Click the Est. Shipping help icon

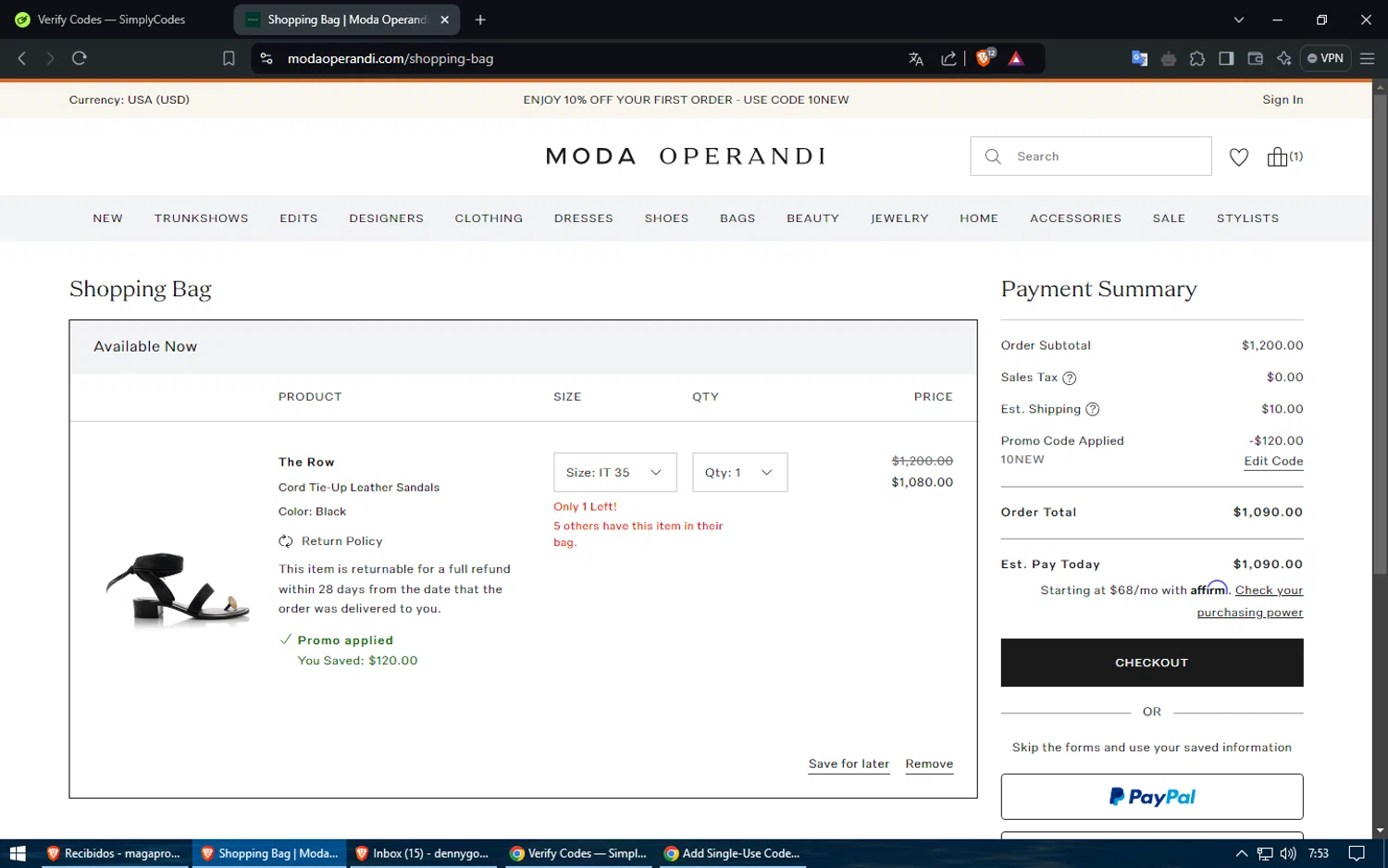pos(1092,409)
